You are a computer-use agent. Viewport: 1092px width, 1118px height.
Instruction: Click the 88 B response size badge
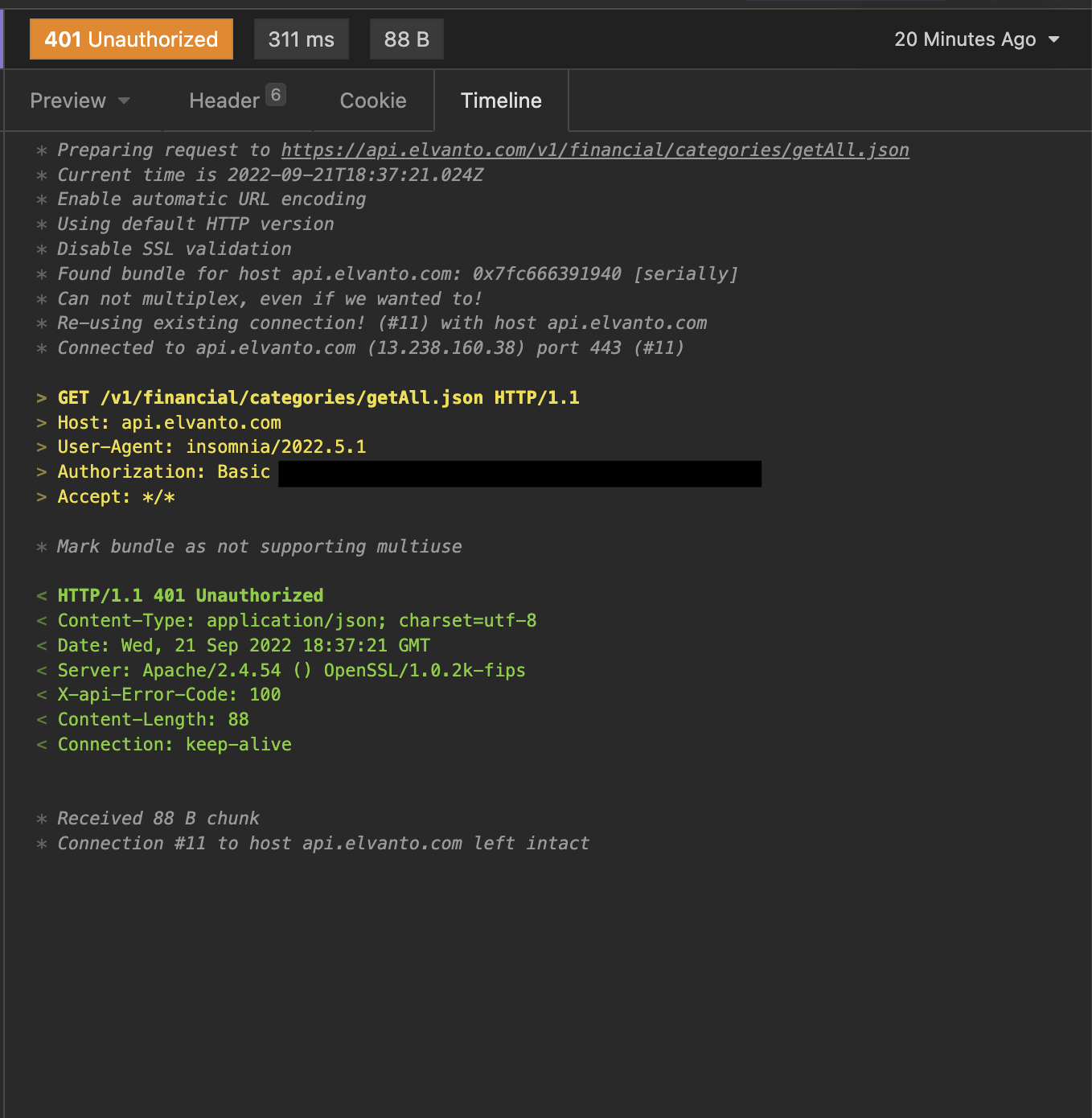[406, 39]
